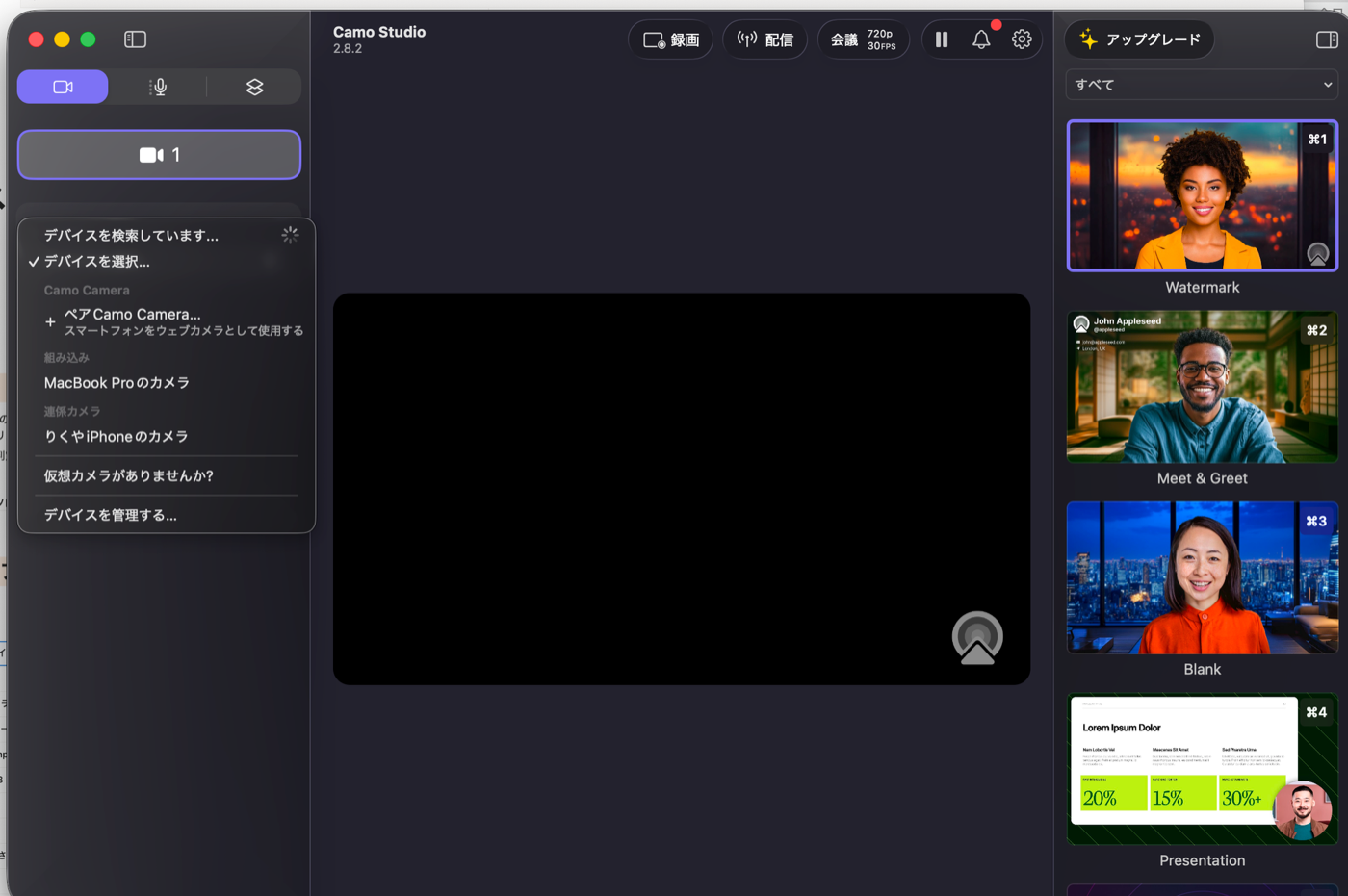The height and width of the screenshot is (896, 1348).
Task: Click the black video preview area
Action: (682, 489)
